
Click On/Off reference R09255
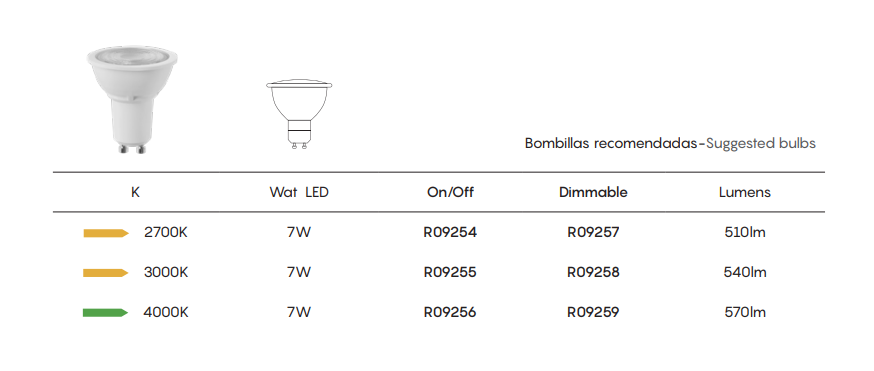pos(450,273)
